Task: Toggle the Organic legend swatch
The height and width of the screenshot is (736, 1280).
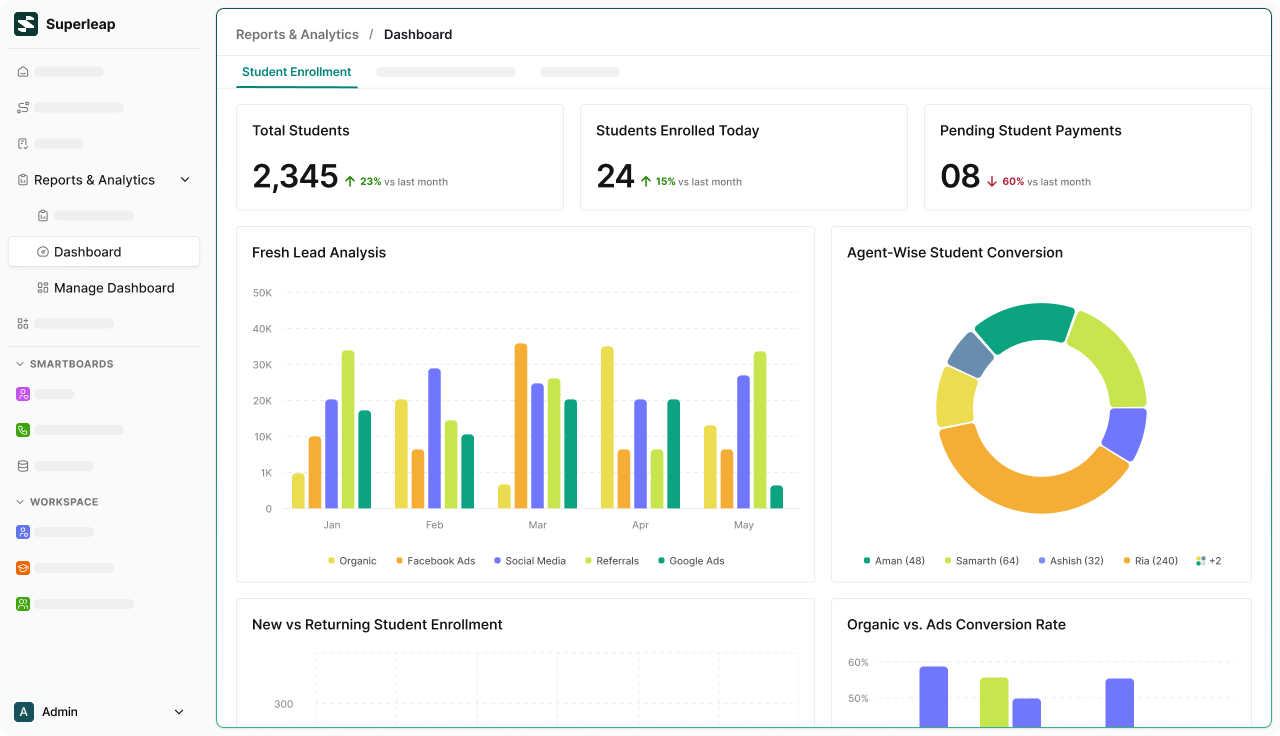Action: click(331, 561)
